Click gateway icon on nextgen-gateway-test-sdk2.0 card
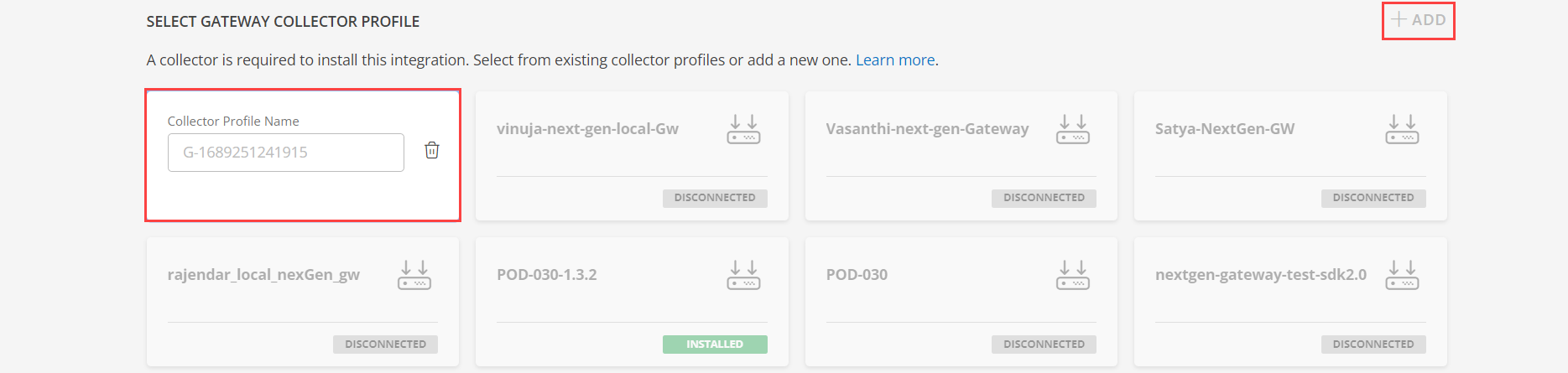The image size is (1568, 373). 1402,275
